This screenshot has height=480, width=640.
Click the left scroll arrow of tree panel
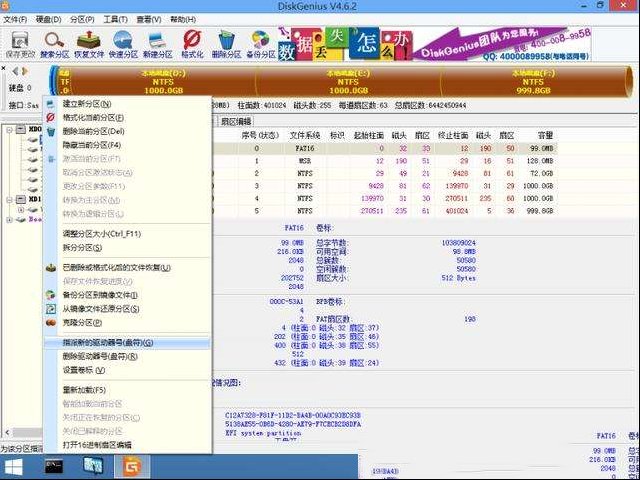[7, 432]
